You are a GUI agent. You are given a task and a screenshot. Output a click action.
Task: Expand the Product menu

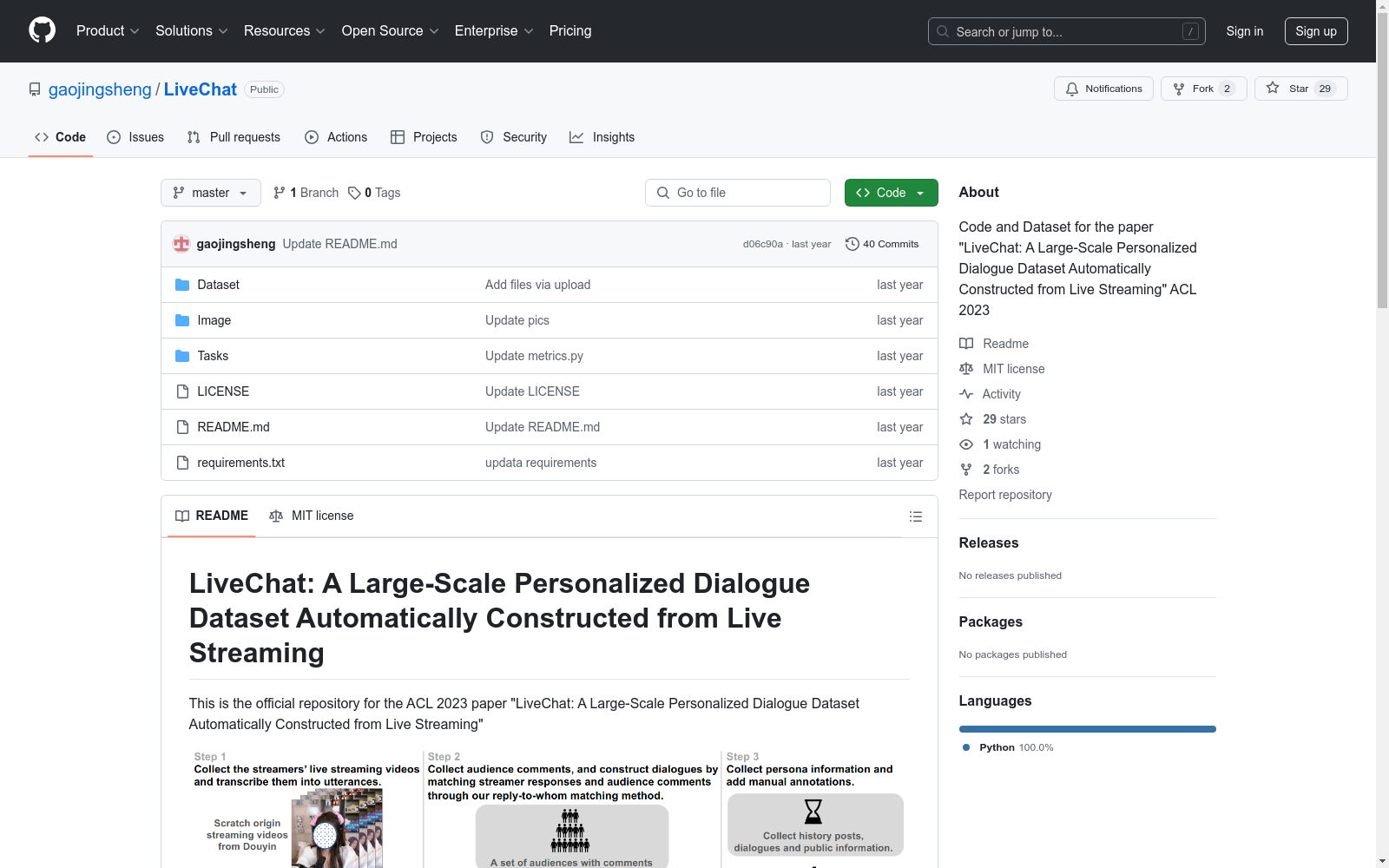[108, 30]
